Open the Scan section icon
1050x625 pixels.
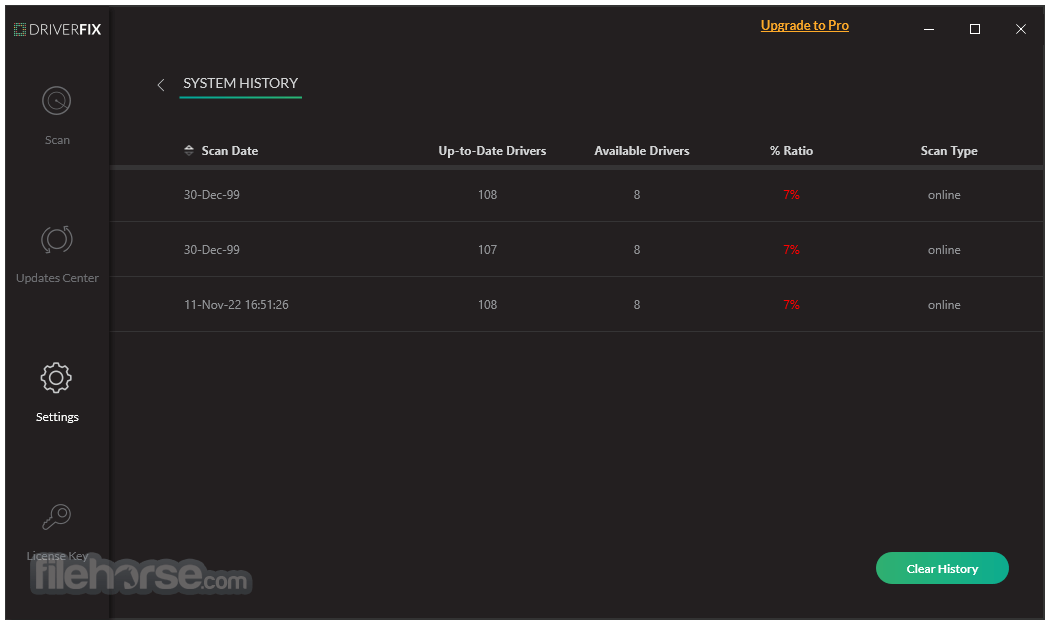coord(56,101)
